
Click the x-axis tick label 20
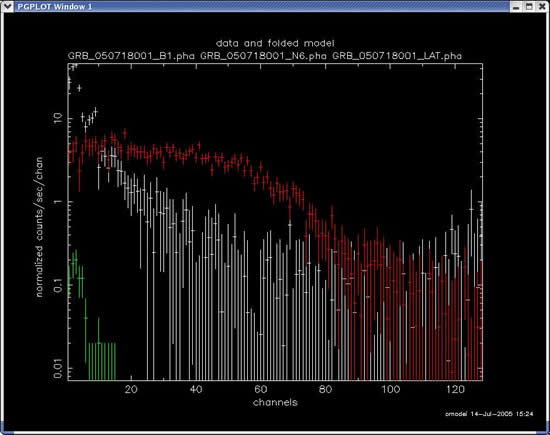pyautogui.click(x=131, y=389)
